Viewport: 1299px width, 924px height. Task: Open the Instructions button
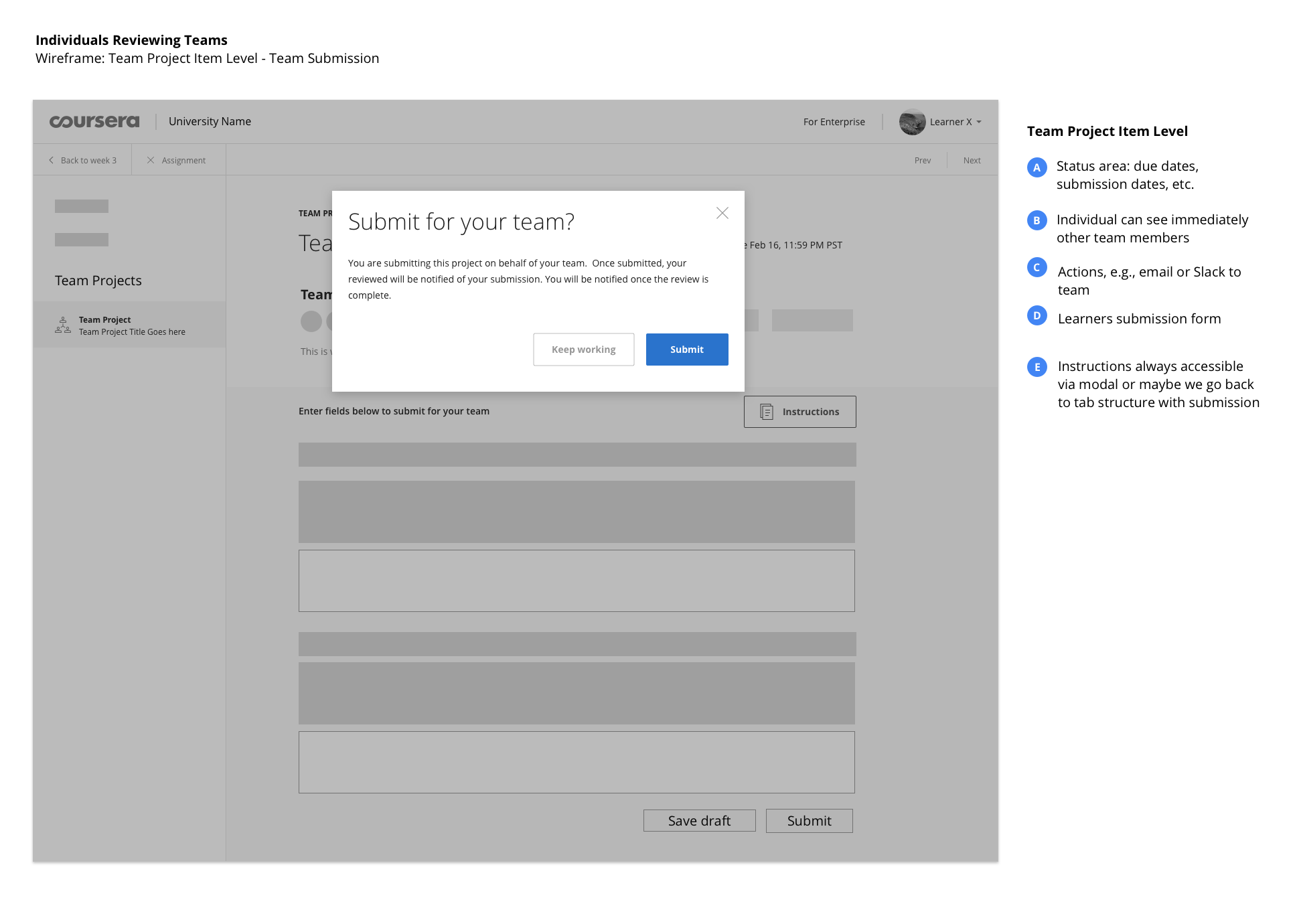[x=800, y=412]
